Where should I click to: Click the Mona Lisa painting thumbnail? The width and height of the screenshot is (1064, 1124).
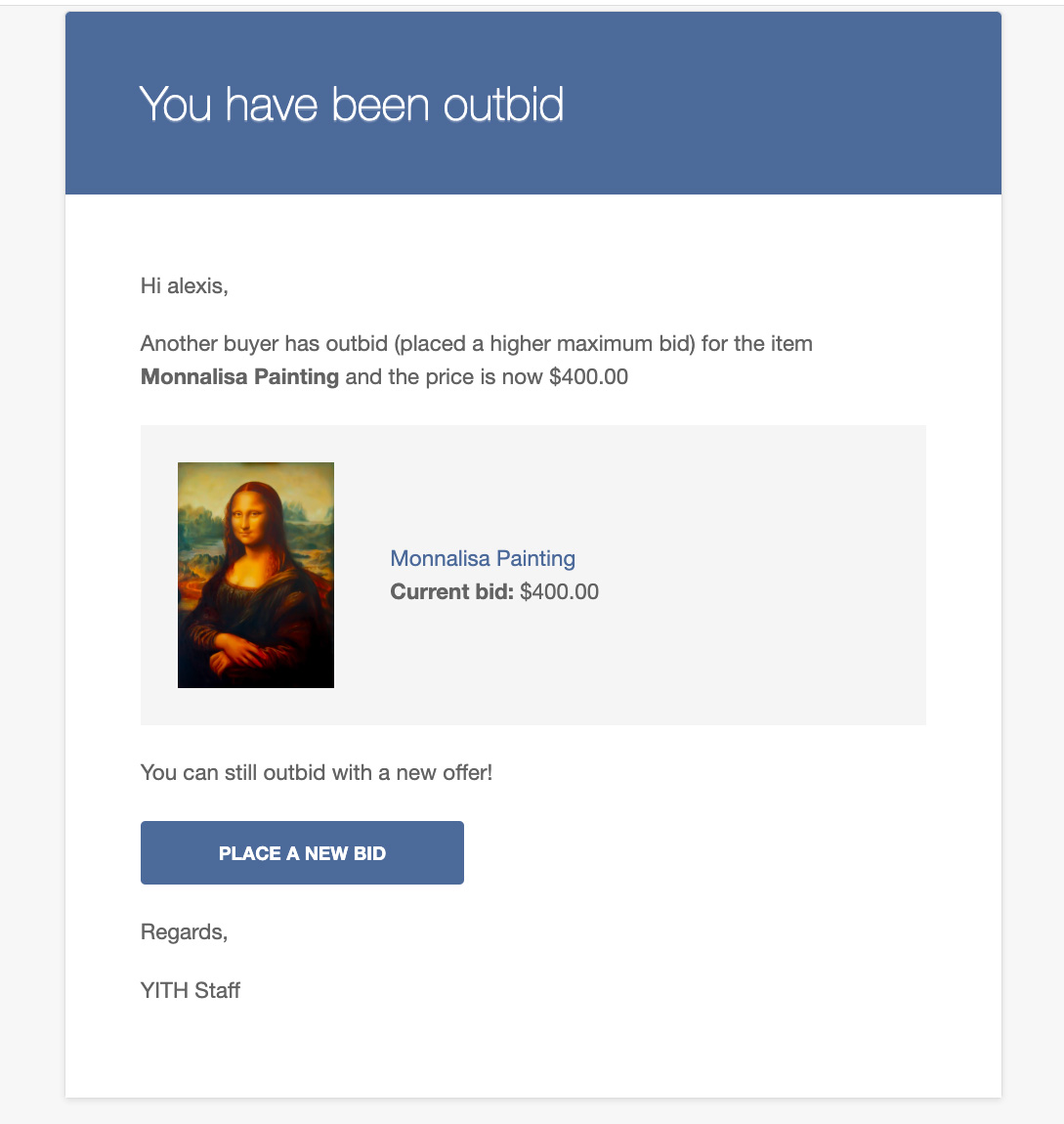point(256,575)
